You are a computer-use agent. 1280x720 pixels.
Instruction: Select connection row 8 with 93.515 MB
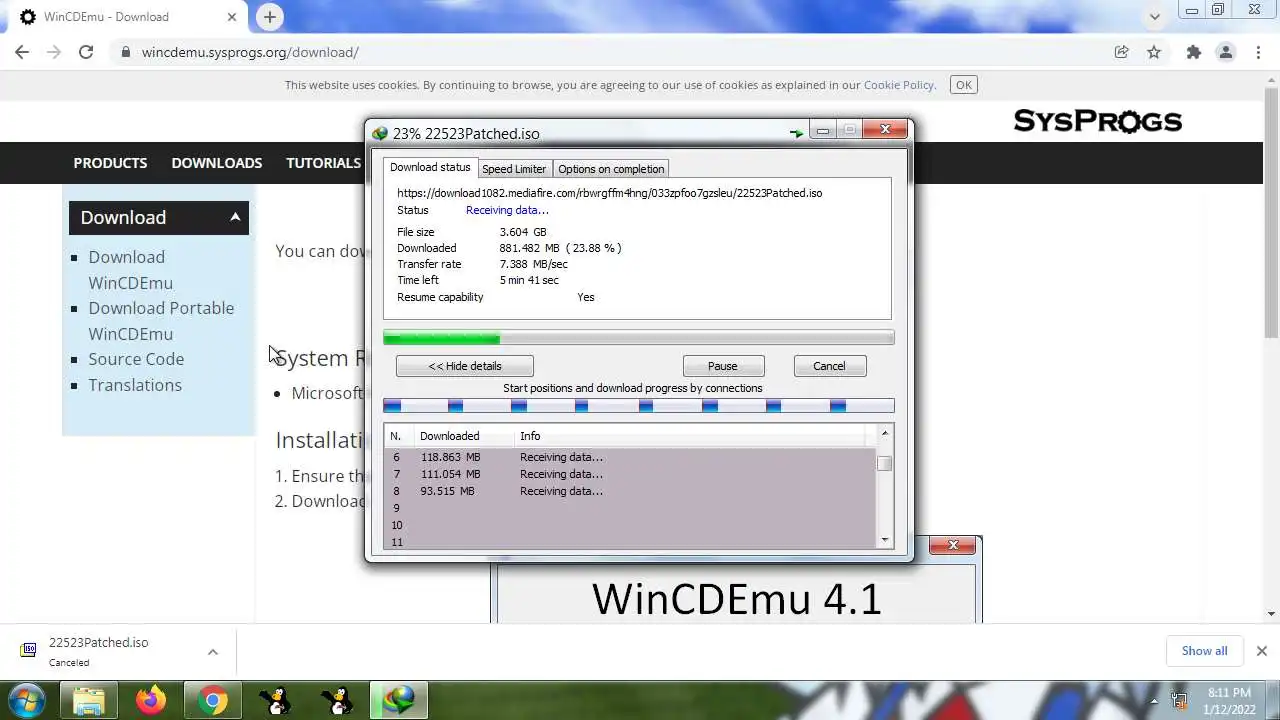click(630, 491)
